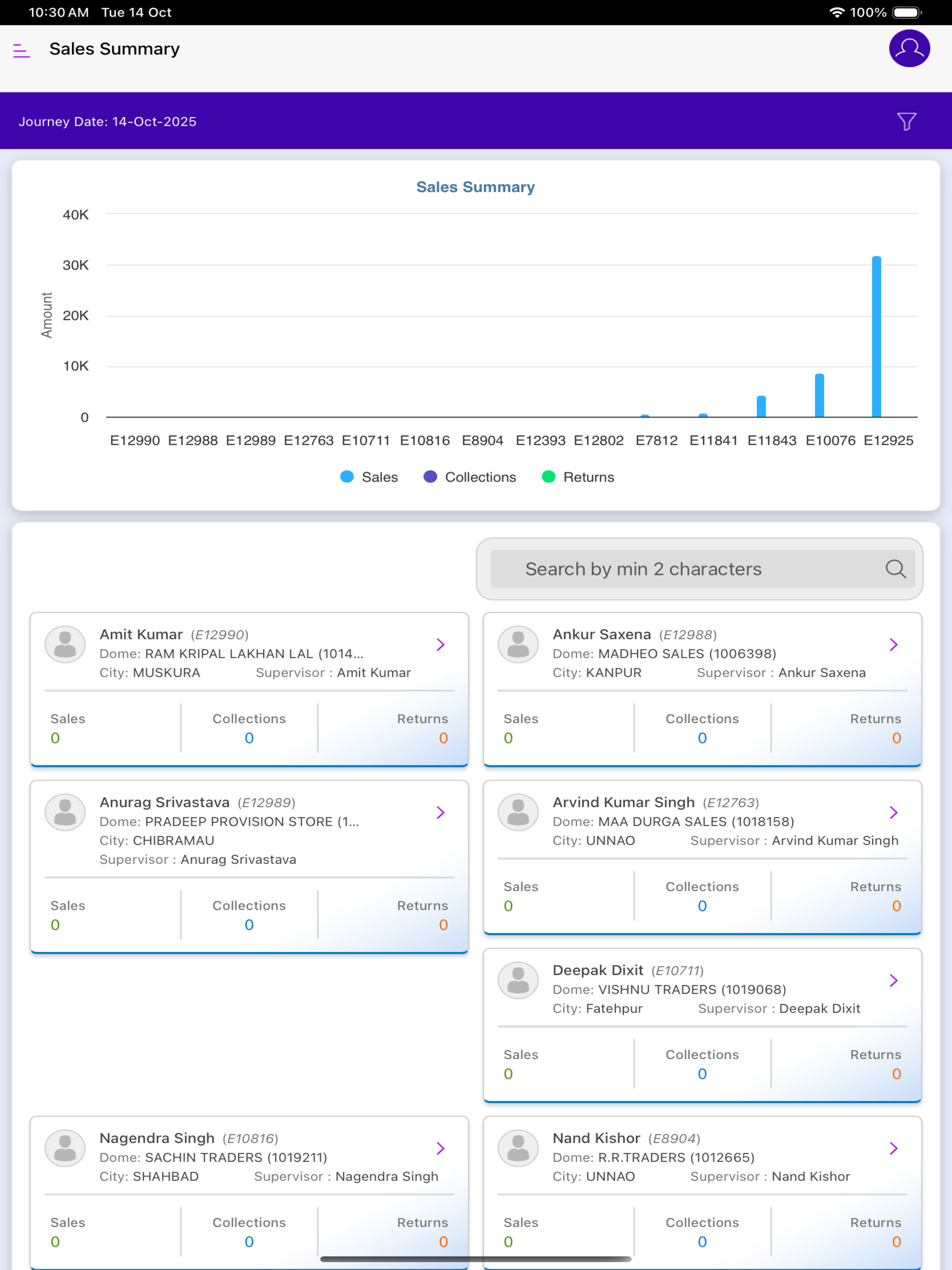Open the hamburger navigation menu
Screen dimensions: 952x1270
point(21,50)
